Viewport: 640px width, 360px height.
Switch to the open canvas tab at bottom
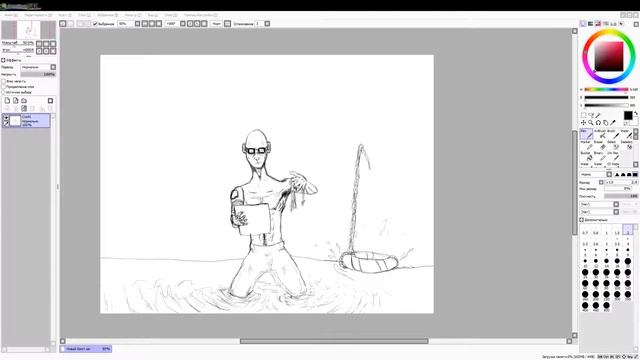(x=85, y=349)
